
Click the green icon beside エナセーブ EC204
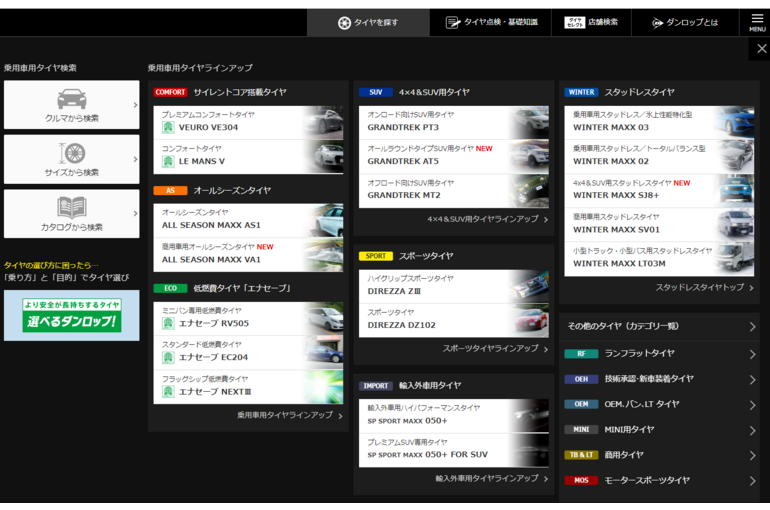tap(168, 357)
